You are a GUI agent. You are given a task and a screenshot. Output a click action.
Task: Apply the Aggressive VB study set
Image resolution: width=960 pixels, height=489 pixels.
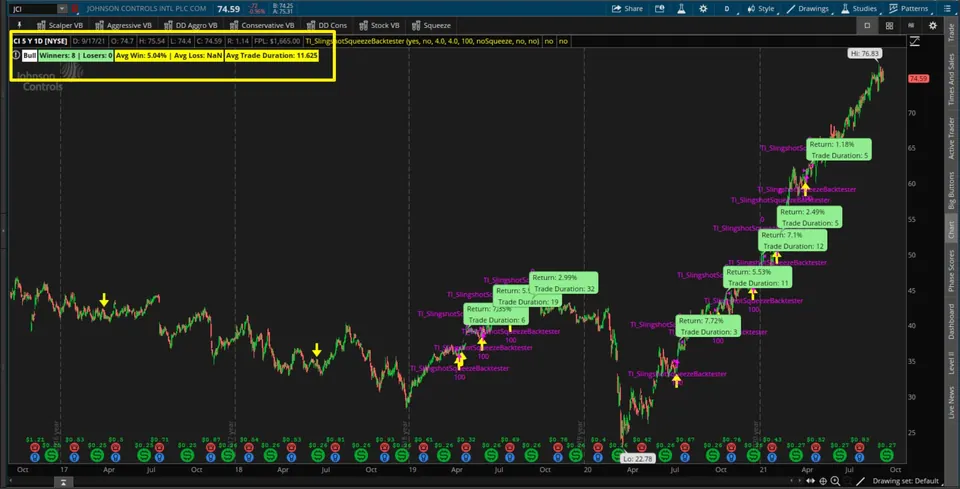(122, 25)
